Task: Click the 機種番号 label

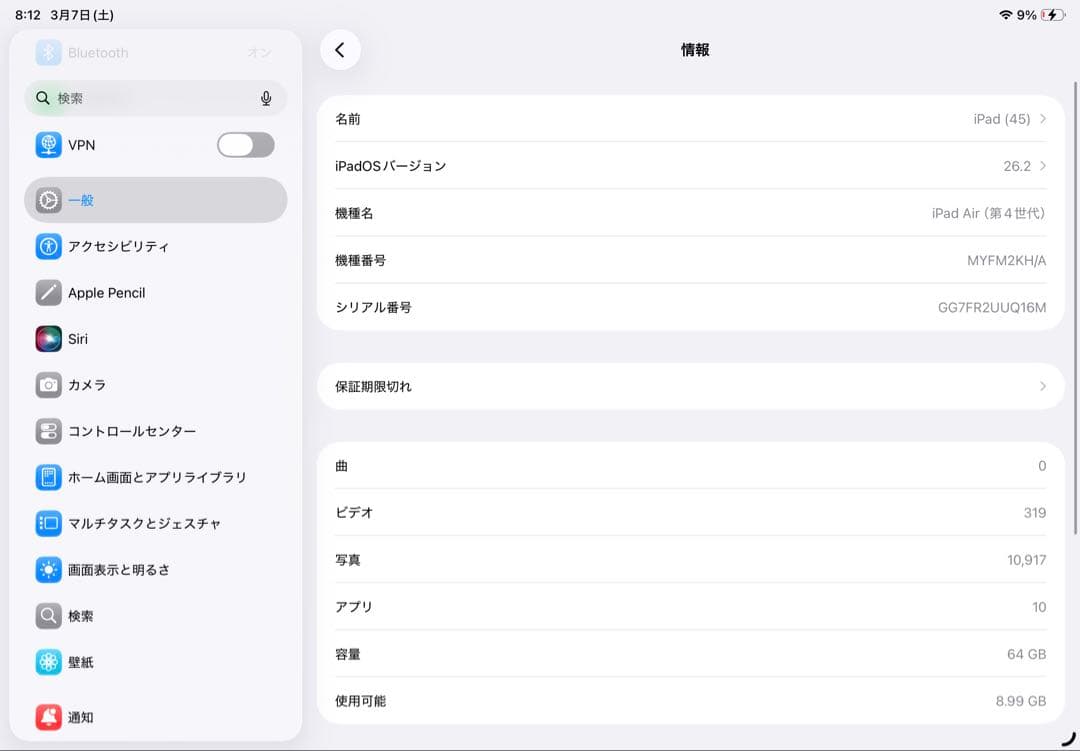Action: (x=360, y=260)
